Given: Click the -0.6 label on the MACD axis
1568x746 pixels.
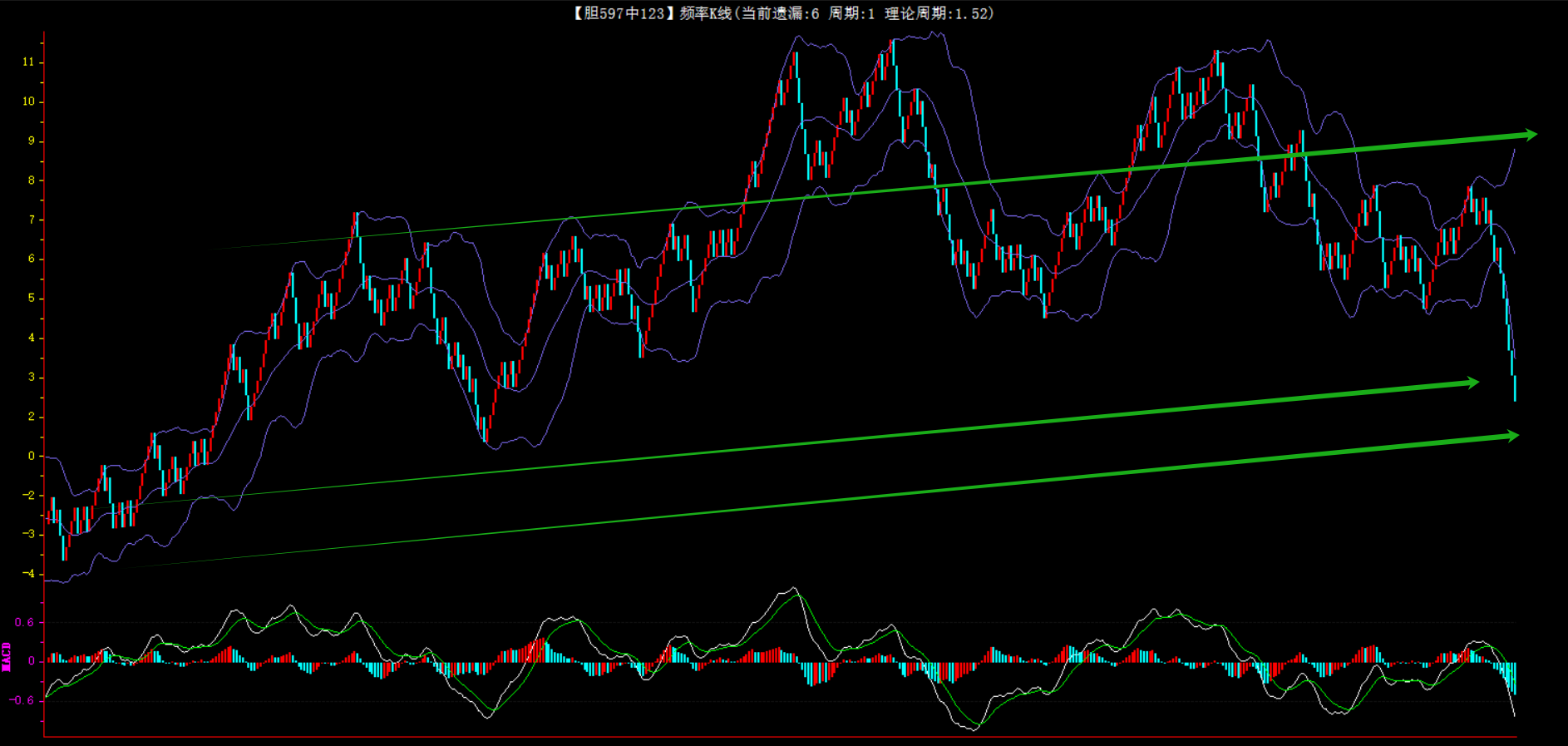Looking at the screenshot, I should [x=22, y=700].
